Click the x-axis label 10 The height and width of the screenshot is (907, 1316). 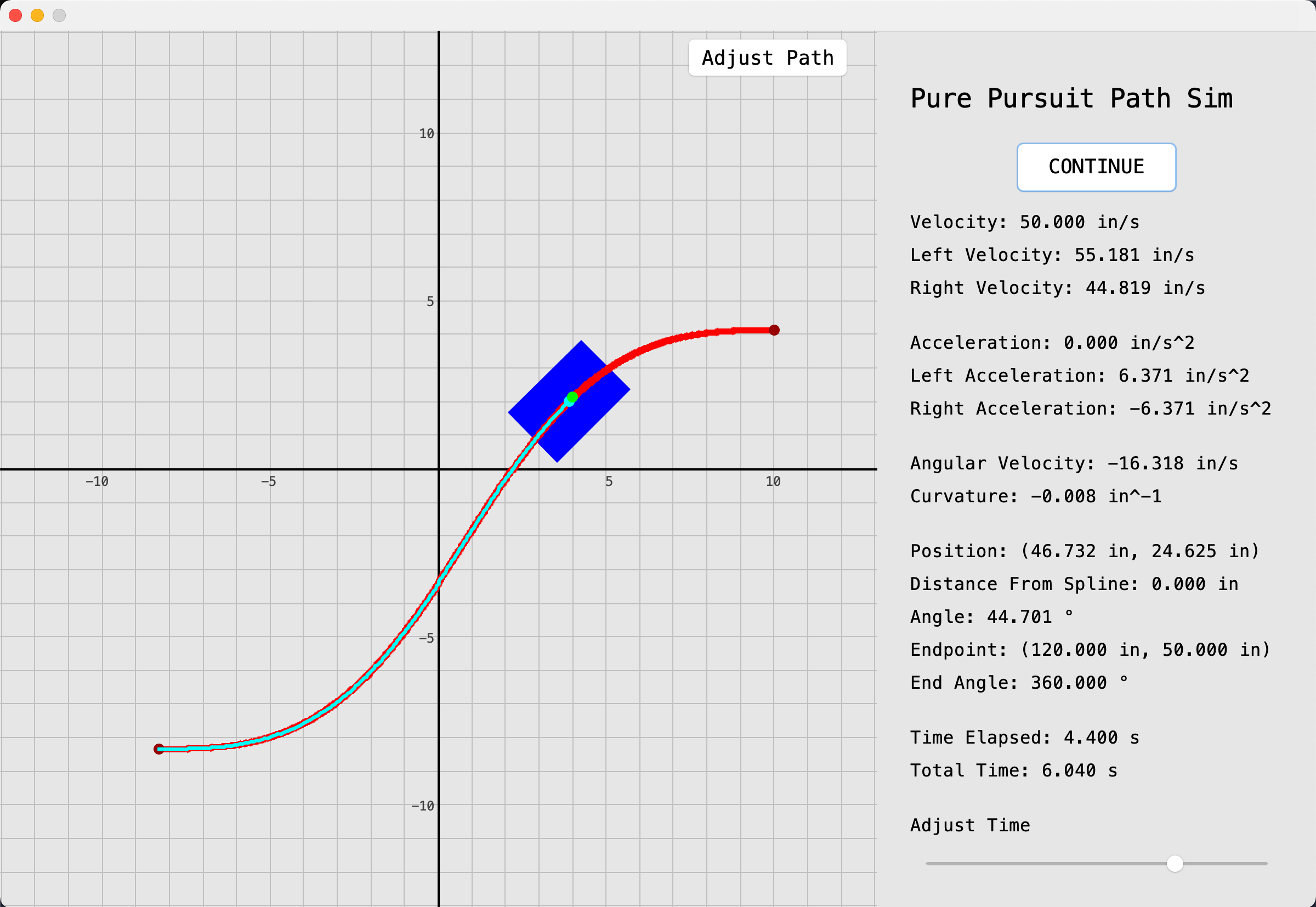pos(773,481)
